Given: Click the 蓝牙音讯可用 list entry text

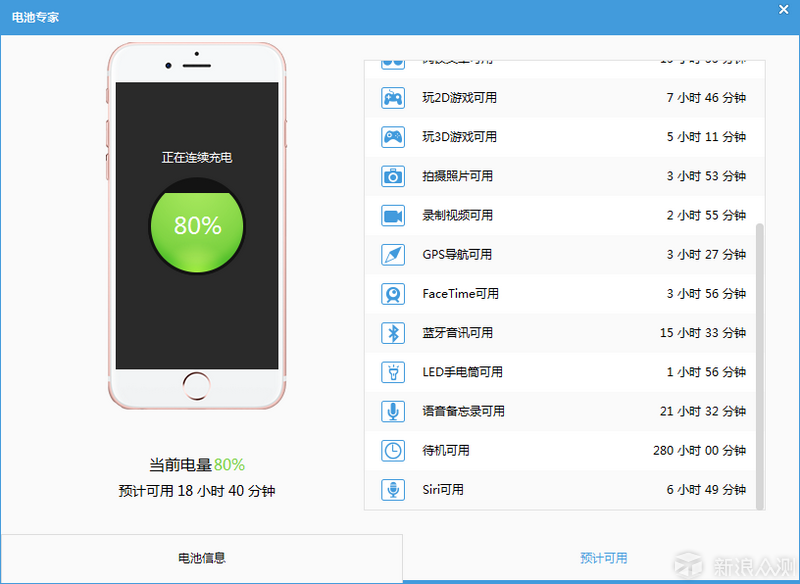Looking at the screenshot, I should point(457,333).
